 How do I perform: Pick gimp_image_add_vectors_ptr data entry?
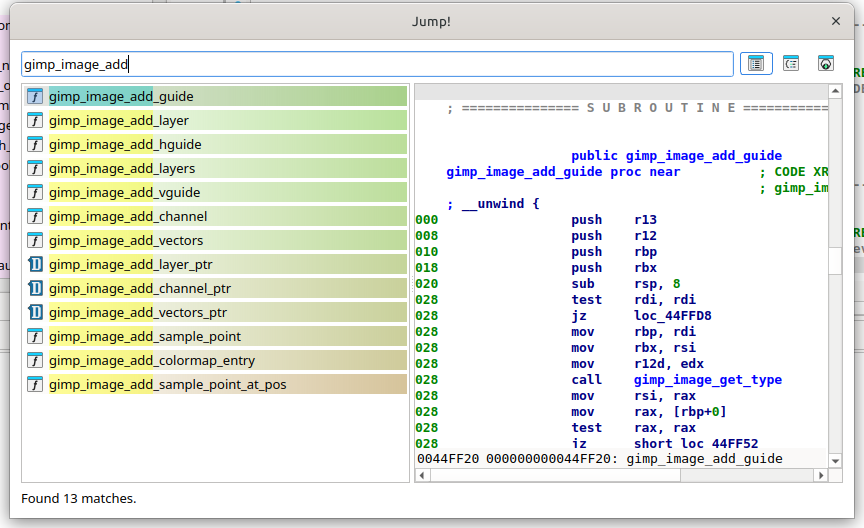tap(216, 313)
